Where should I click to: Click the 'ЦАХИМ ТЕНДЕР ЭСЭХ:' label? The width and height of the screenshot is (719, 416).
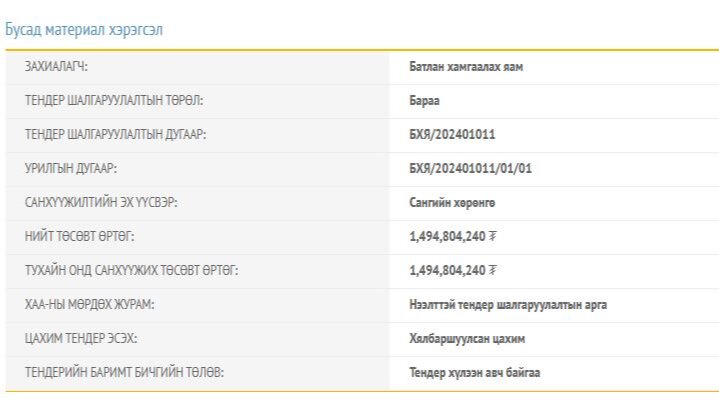(x=82, y=338)
